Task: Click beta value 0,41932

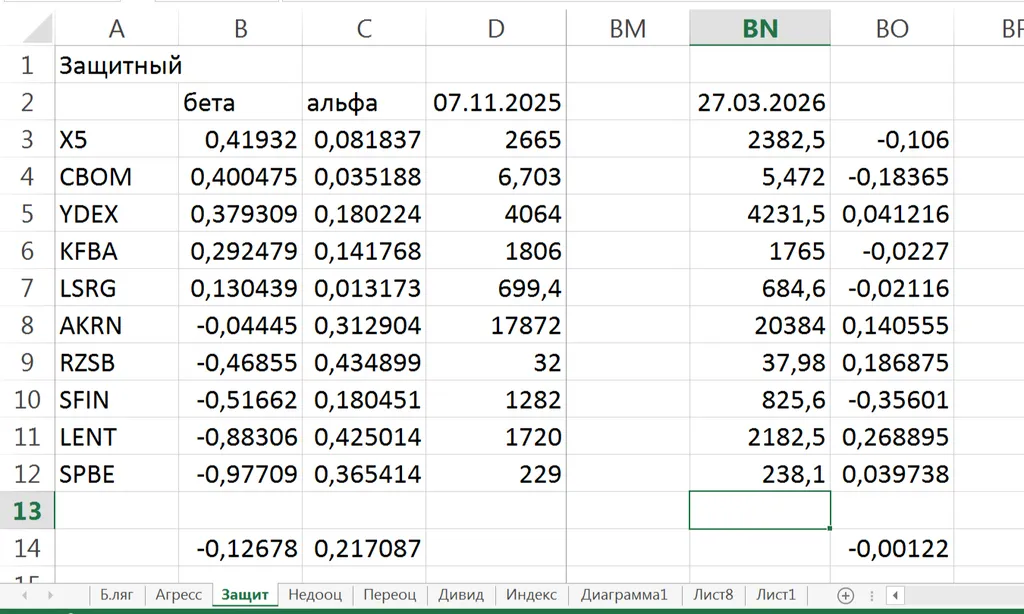Action: 240,139
